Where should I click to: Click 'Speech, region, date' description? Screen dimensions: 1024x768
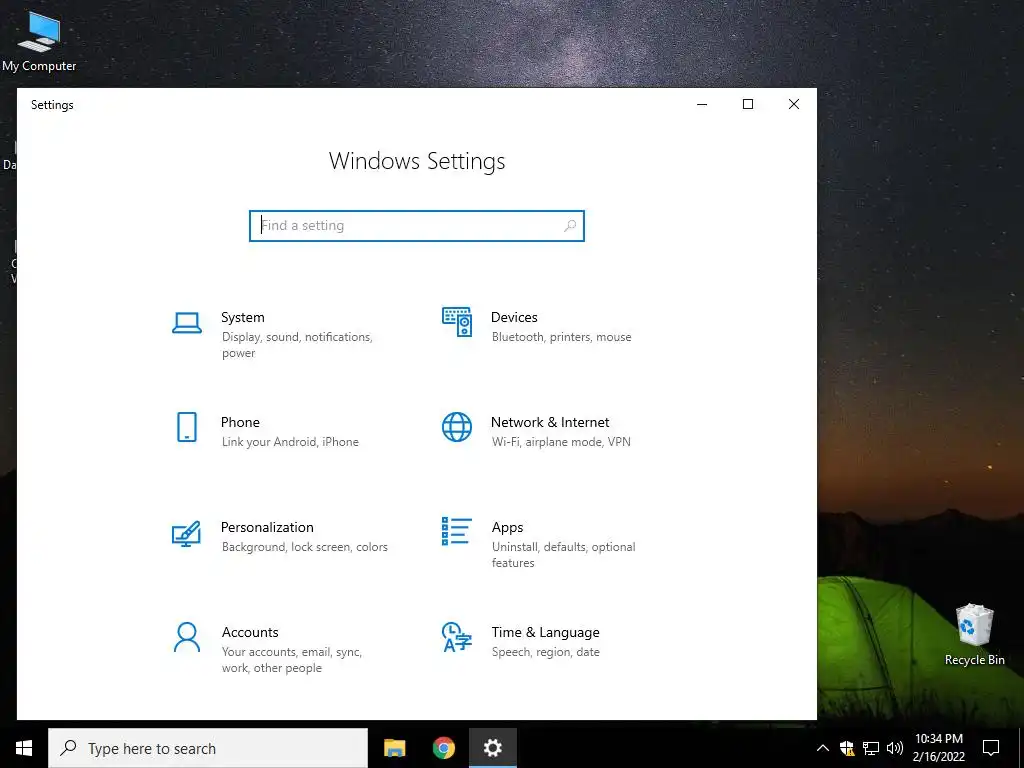[545, 652]
